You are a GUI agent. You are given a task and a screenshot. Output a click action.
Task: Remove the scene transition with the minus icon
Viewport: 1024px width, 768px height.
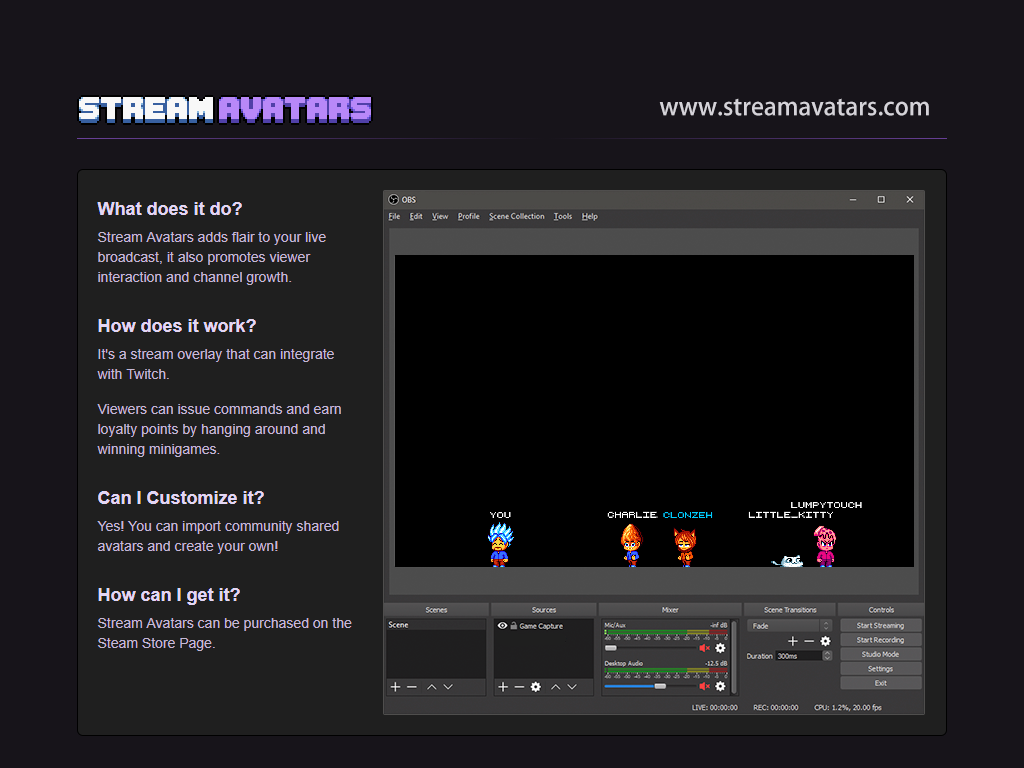809,641
